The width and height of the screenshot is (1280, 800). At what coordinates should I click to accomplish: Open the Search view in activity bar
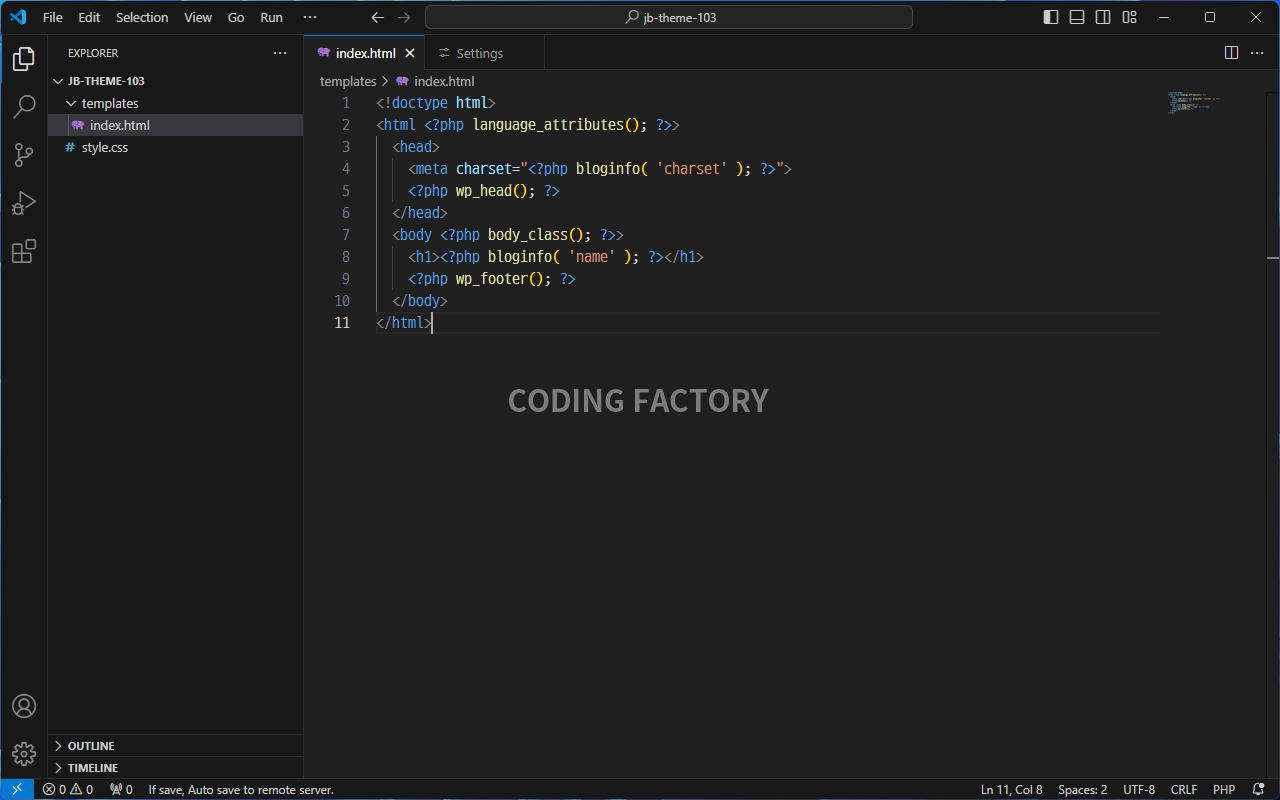pyautogui.click(x=24, y=107)
